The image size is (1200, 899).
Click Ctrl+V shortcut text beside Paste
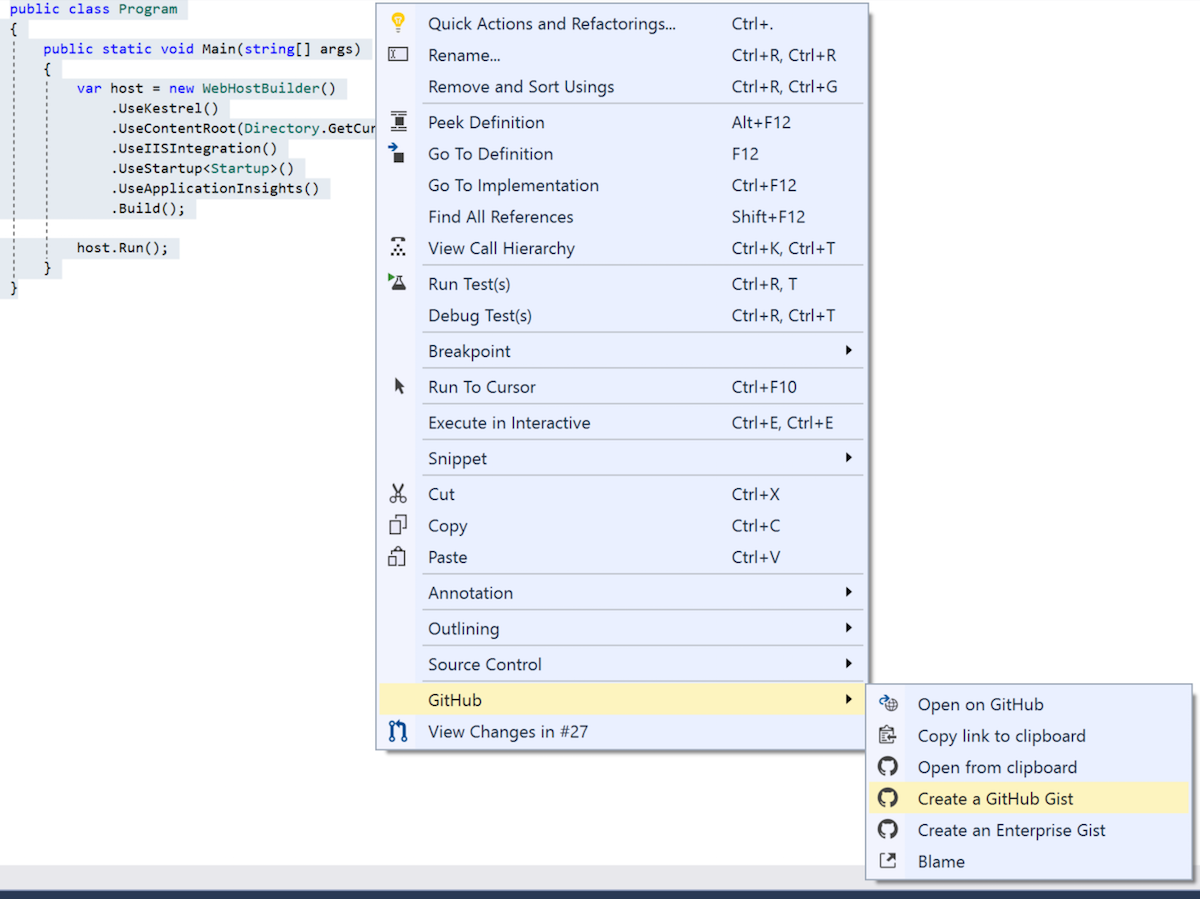pyautogui.click(x=756, y=557)
